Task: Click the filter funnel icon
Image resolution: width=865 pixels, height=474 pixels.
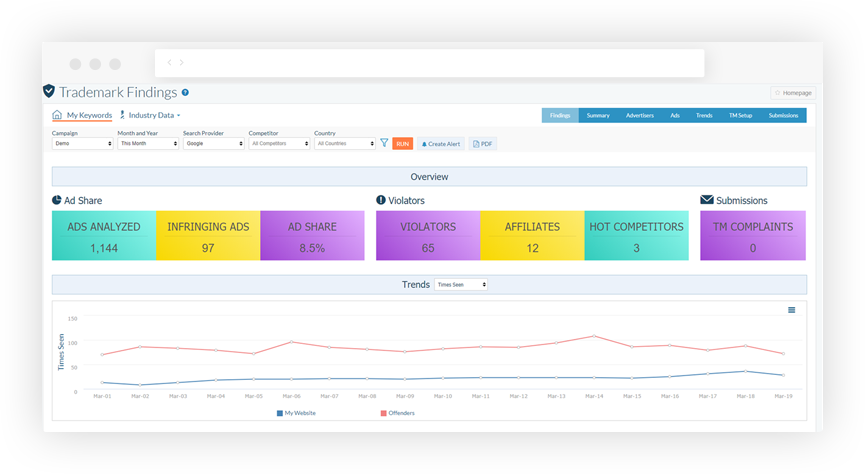Action: (x=385, y=143)
